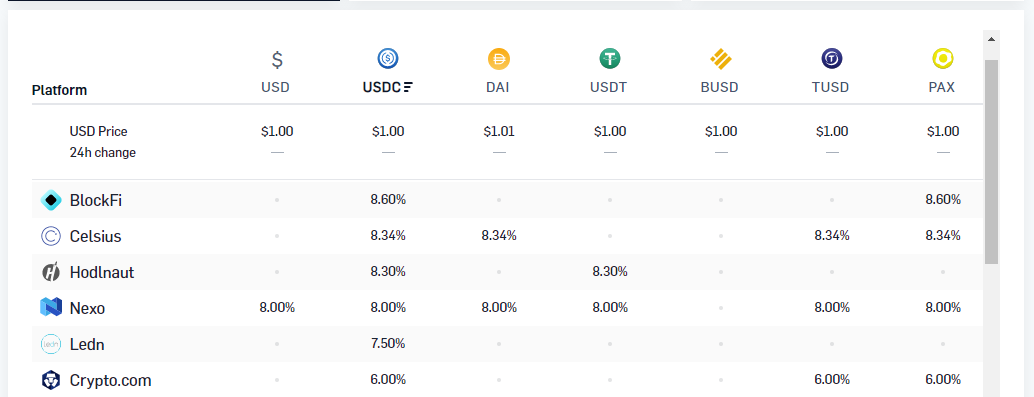Click BlockFi USDC rate 8.60%

tap(388, 199)
